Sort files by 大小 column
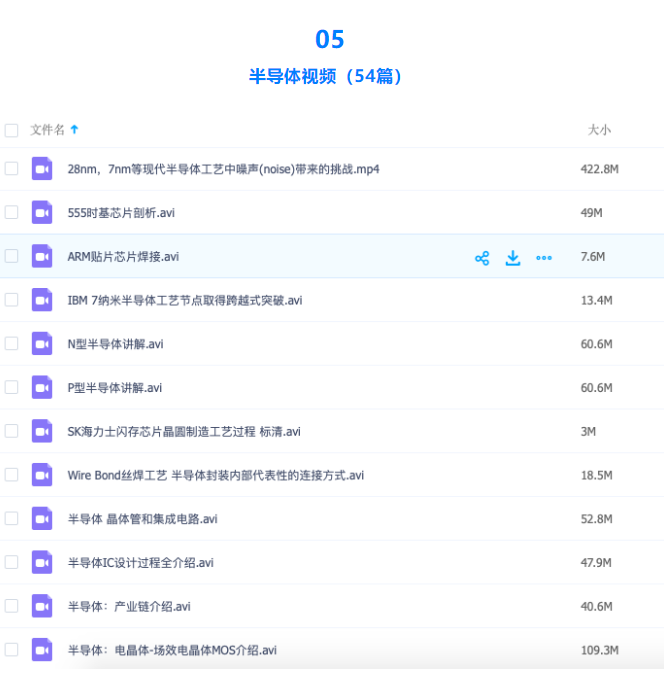Viewport: 664px width, 684px height. [x=599, y=130]
